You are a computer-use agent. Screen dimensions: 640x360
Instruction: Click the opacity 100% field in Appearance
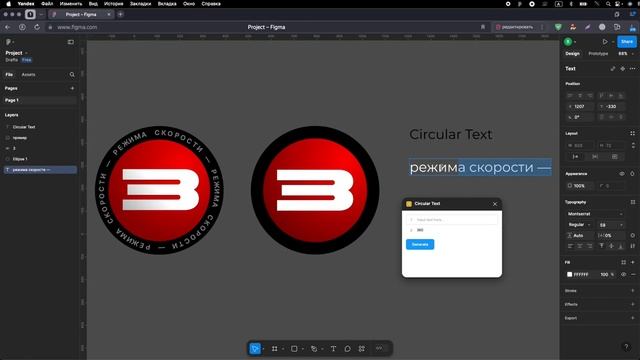(x=580, y=186)
